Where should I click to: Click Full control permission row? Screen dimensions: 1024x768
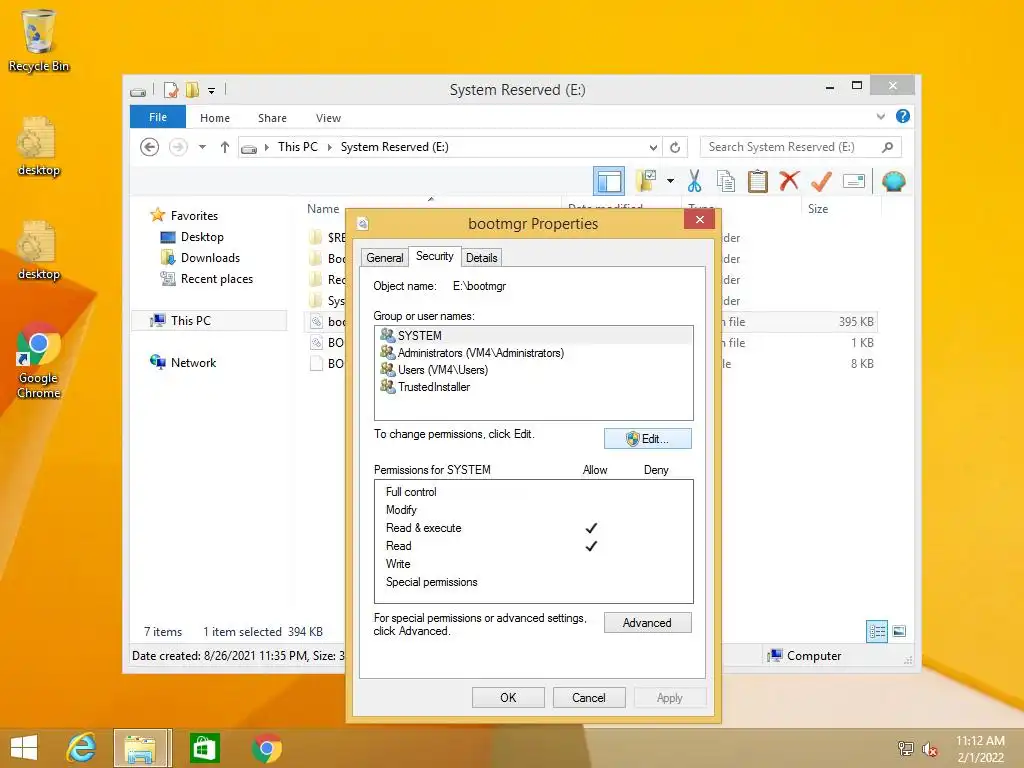534,492
